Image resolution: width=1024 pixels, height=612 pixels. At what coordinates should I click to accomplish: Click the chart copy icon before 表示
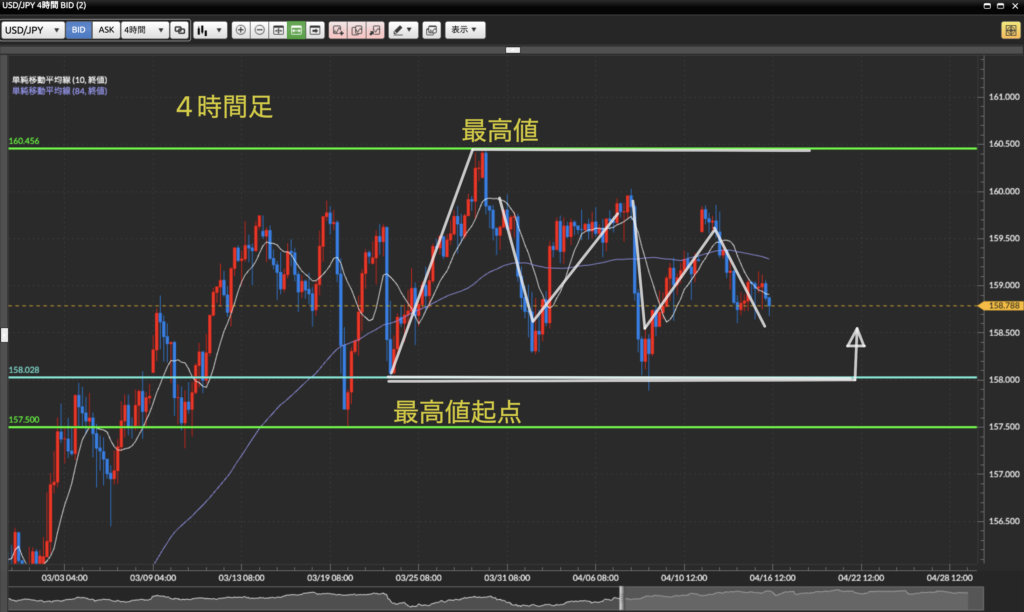coord(431,30)
